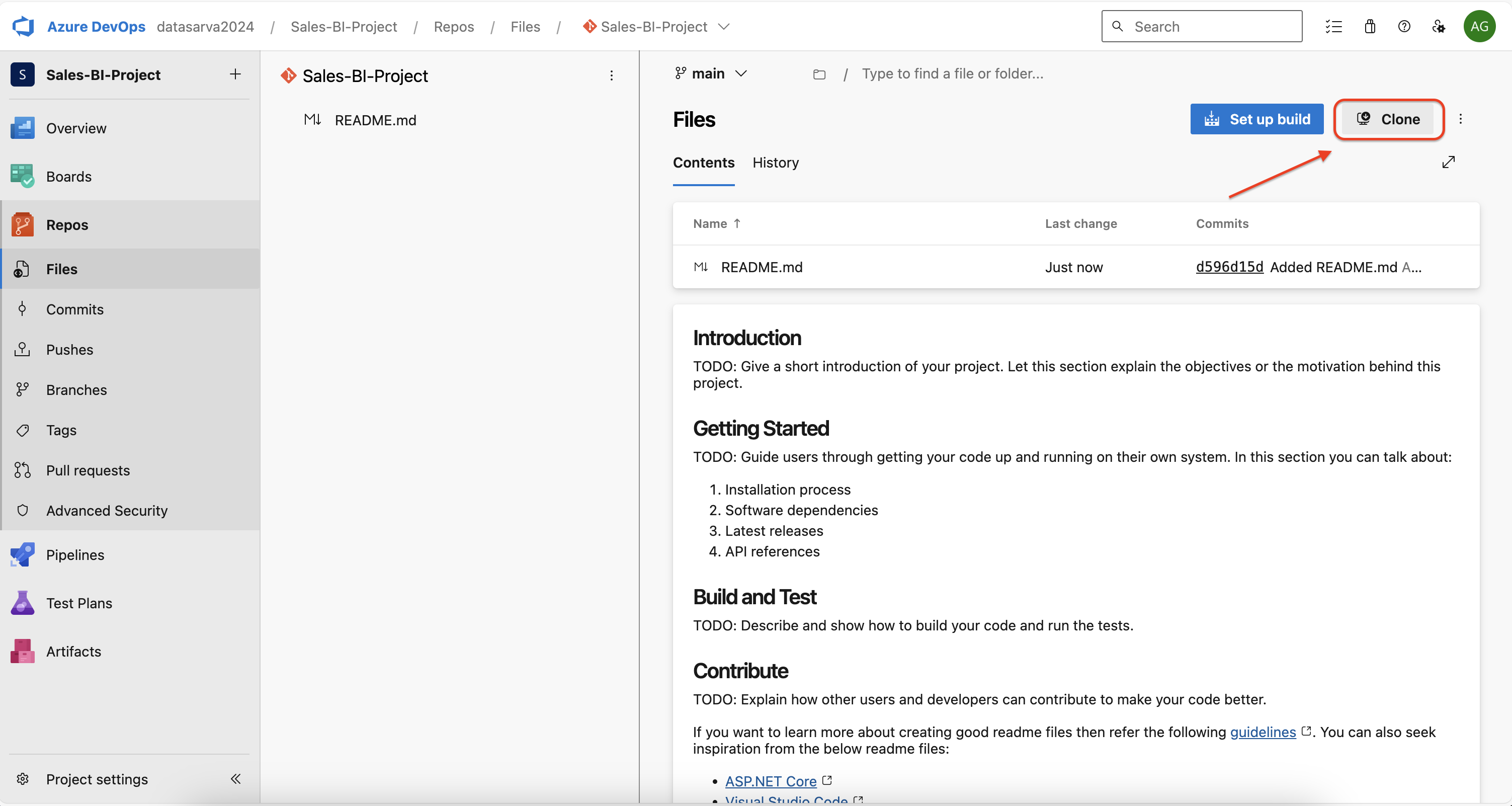The height and width of the screenshot is (806, 1512).
Task: Click the plus icon next to Sales-BI-Project
Action: (235, 74)
